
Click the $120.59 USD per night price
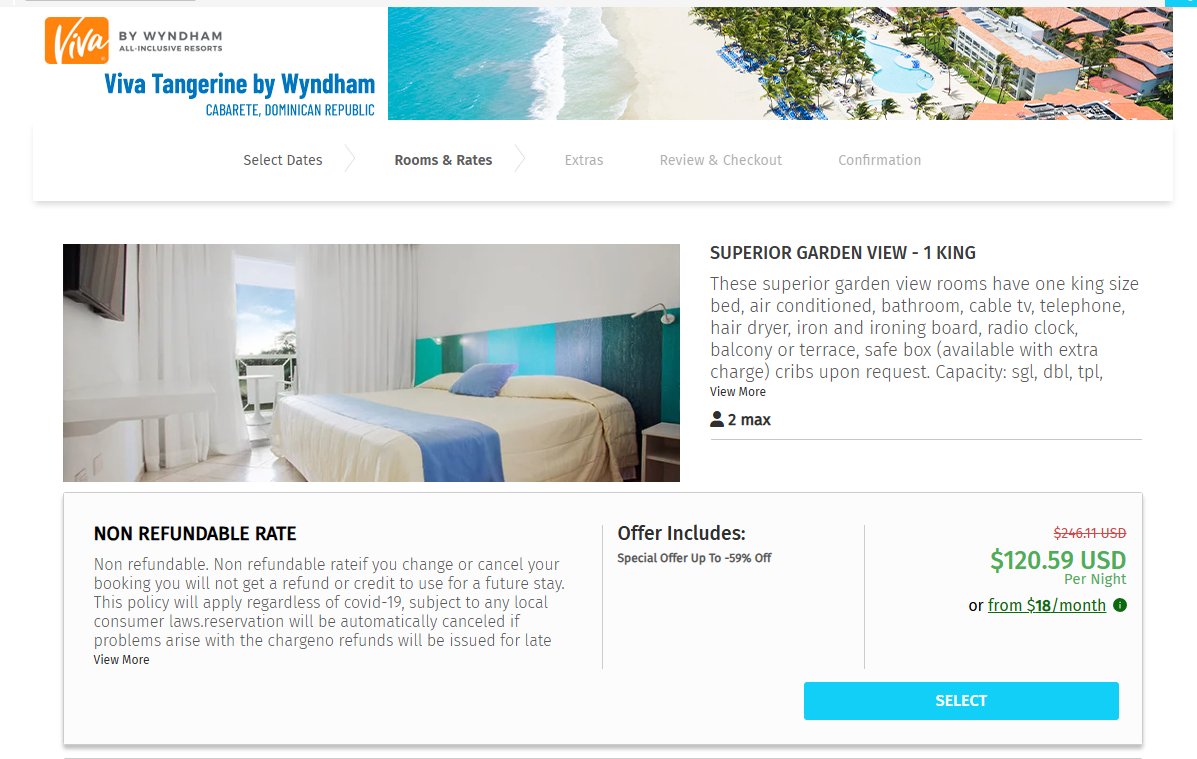tap(1058, 560)
